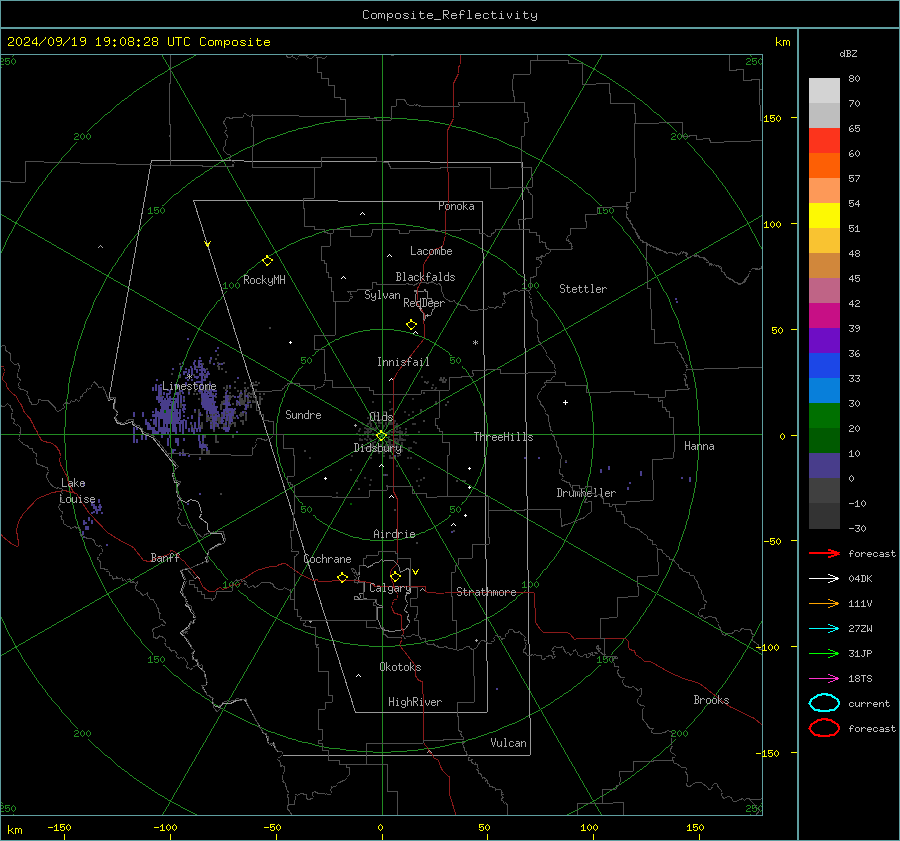This screenshot has width=900, height=841.
Task: Click the purple swatch between 39 and 36
Action: pos(824,340)
